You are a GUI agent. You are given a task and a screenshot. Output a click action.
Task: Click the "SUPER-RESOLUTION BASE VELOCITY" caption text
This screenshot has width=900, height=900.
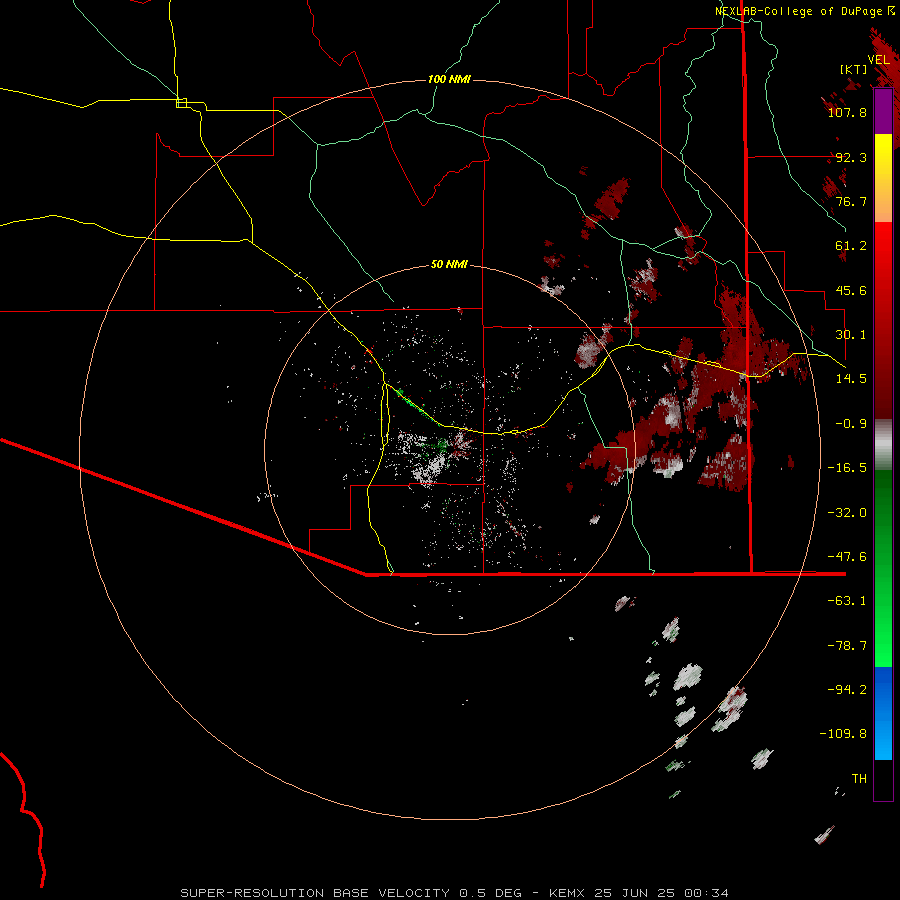(315, 893)
